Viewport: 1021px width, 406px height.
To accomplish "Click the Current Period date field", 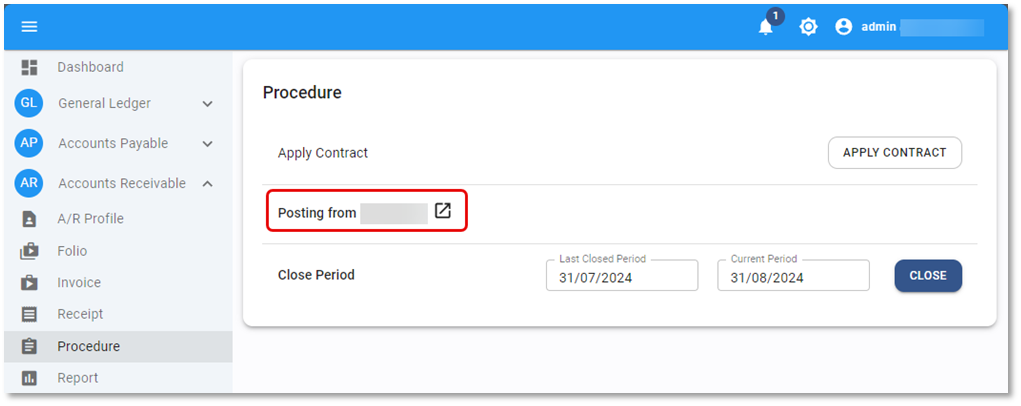I will tap(793, 277).
